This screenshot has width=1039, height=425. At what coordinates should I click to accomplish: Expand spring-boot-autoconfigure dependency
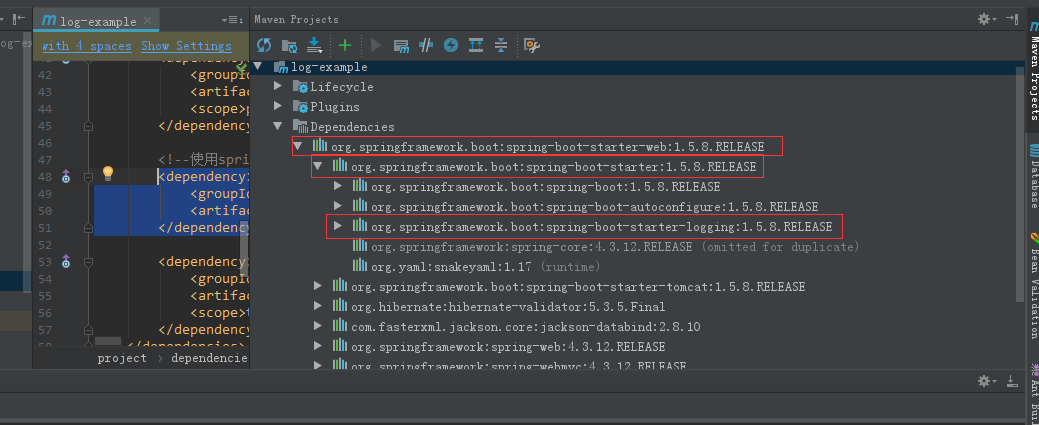coord(338,206)
